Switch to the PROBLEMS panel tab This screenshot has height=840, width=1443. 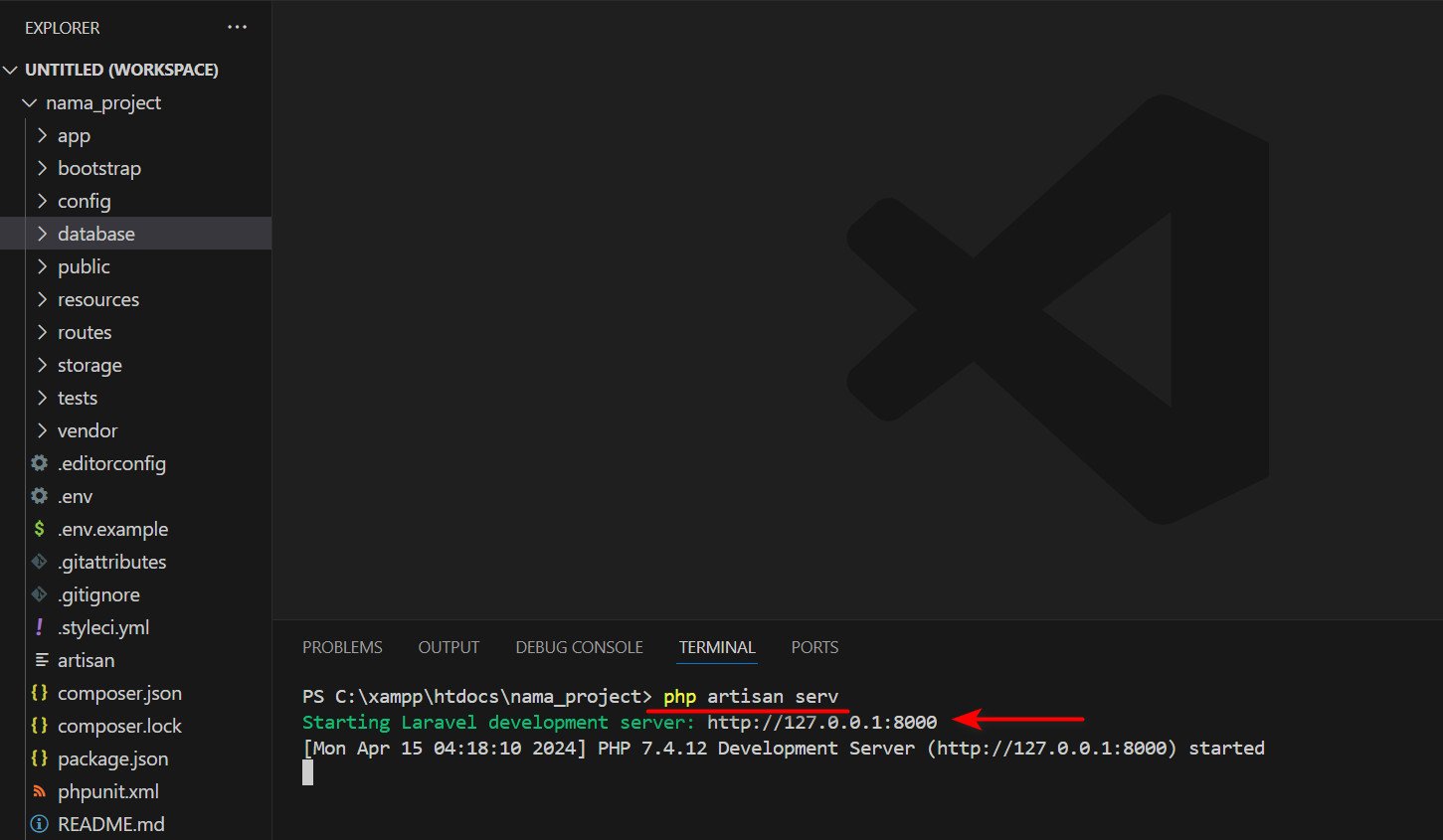[x=342, y=647]
